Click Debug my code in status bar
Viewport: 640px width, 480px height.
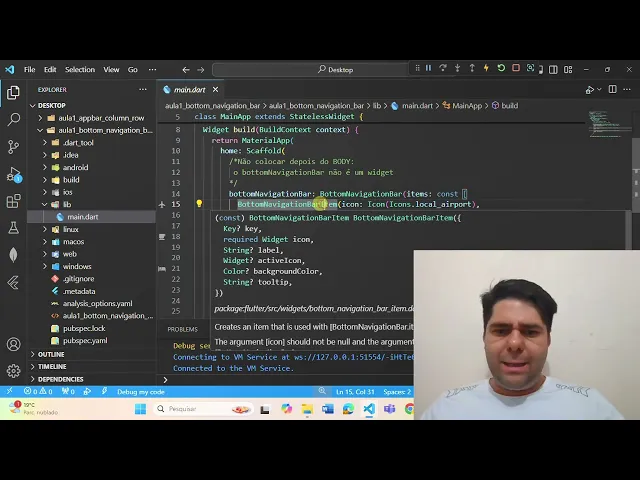(x=141, y=392)
